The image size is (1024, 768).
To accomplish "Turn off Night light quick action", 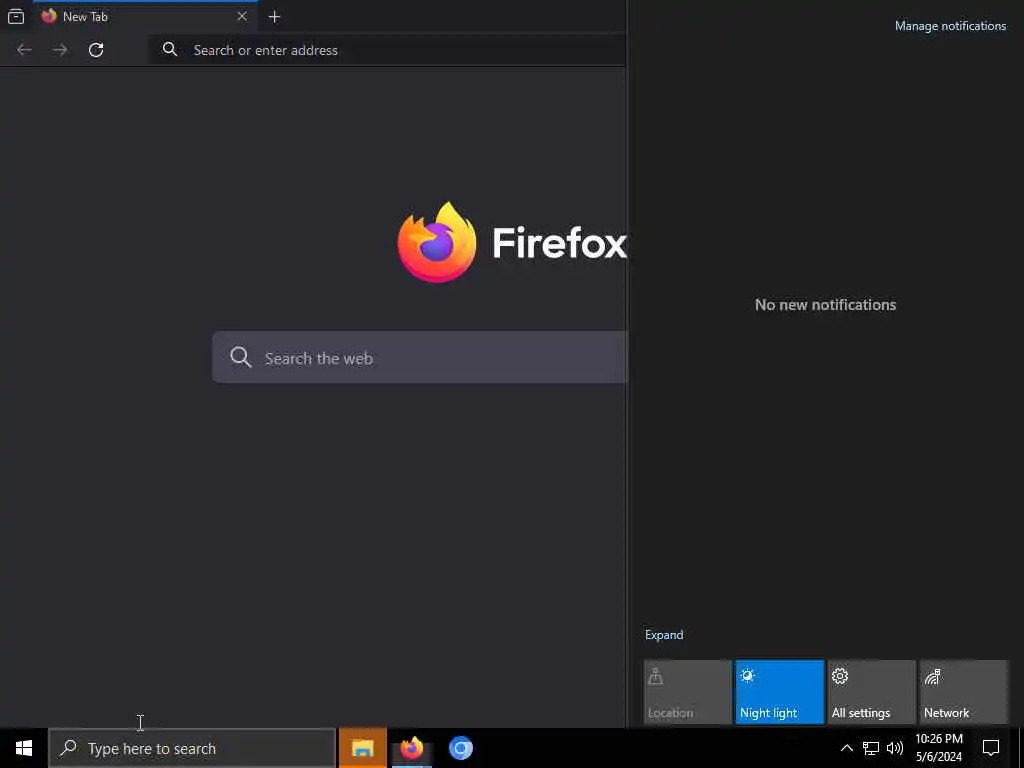I will [780, 692].
